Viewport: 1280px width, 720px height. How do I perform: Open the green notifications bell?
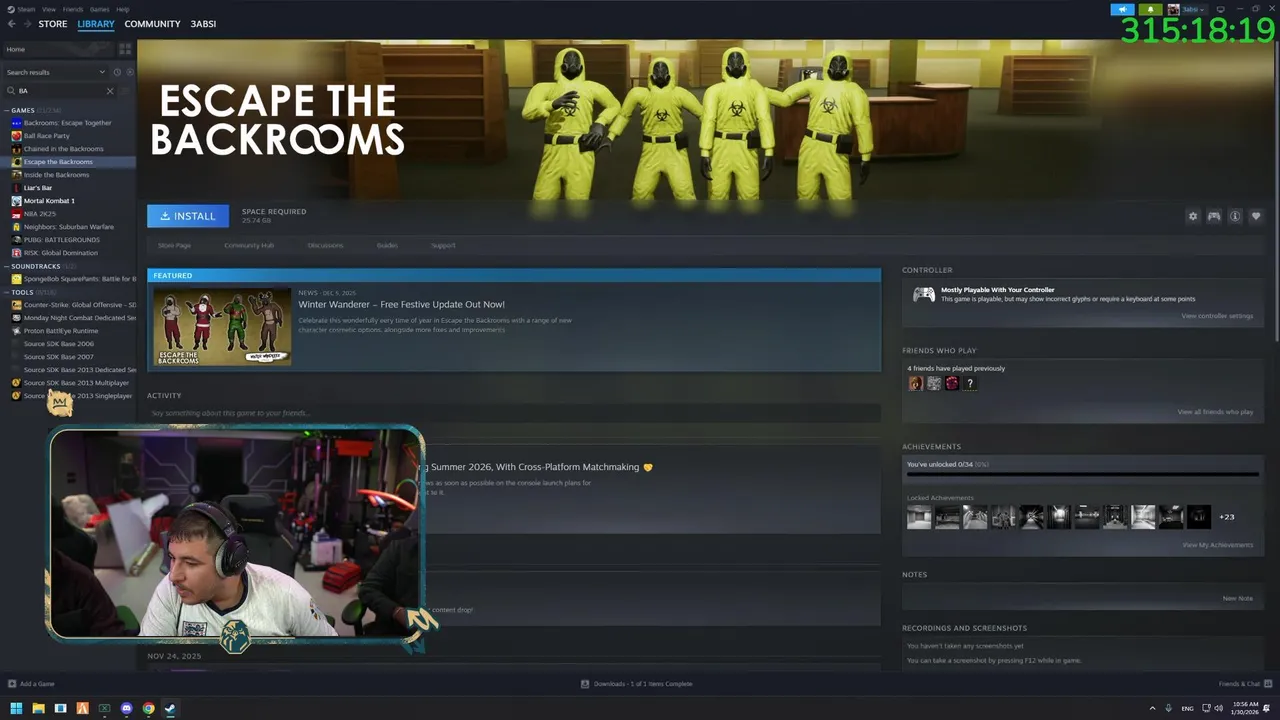tap(1150, 9)
